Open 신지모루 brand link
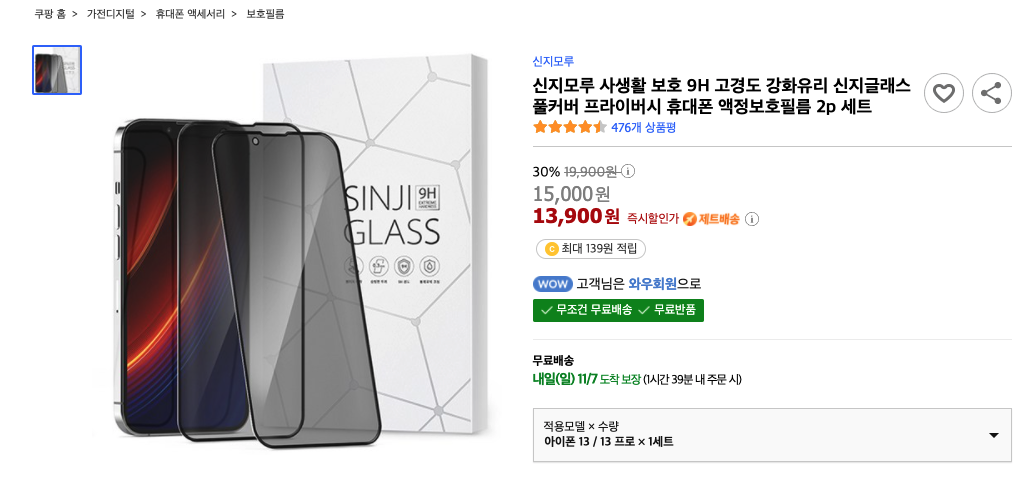 point(553,61)
